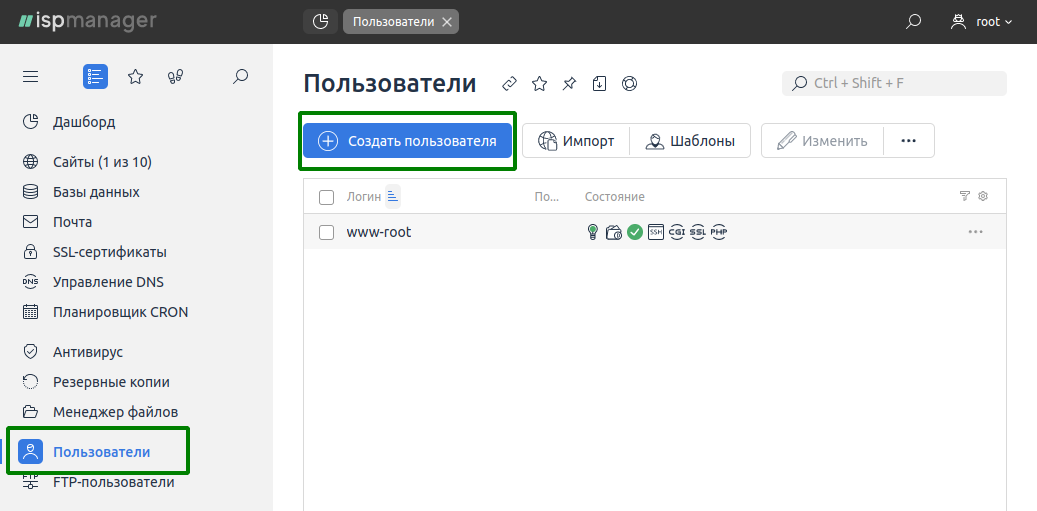Go to Управление DNS
1037x511 pixels.
pyautogui.click(x=108, y=282)
